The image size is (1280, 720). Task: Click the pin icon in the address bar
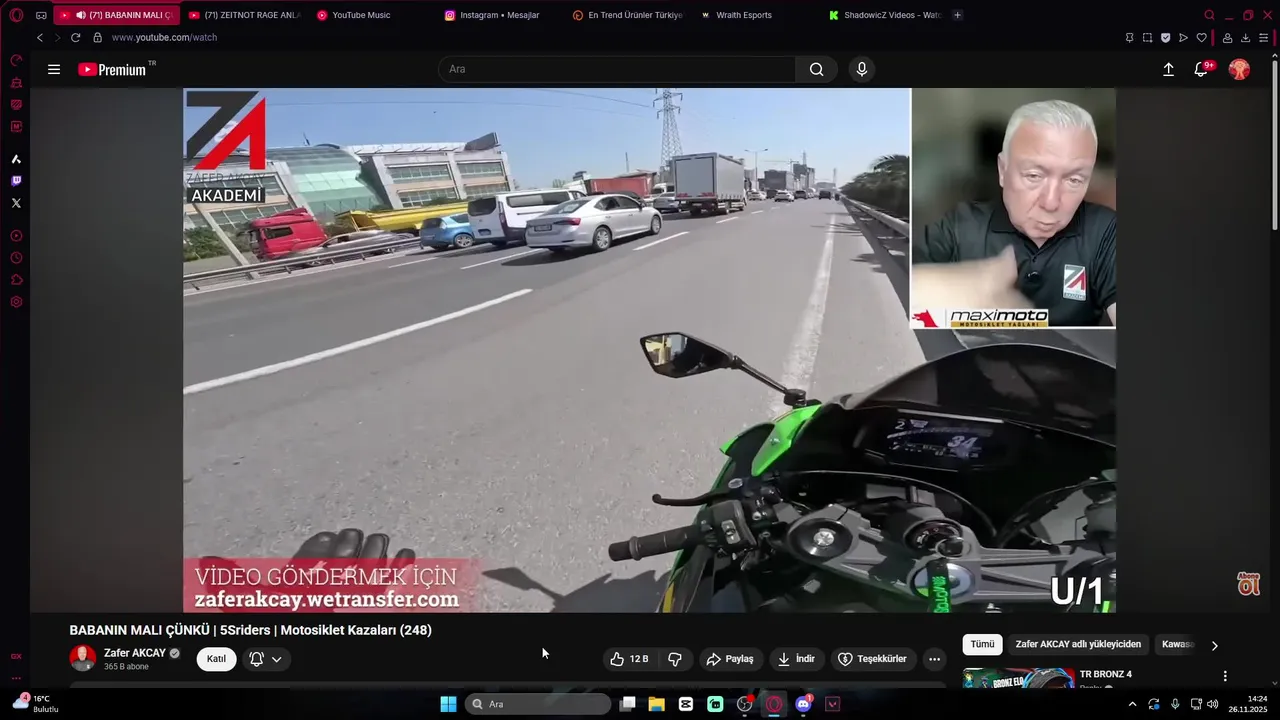(1129, 37)
